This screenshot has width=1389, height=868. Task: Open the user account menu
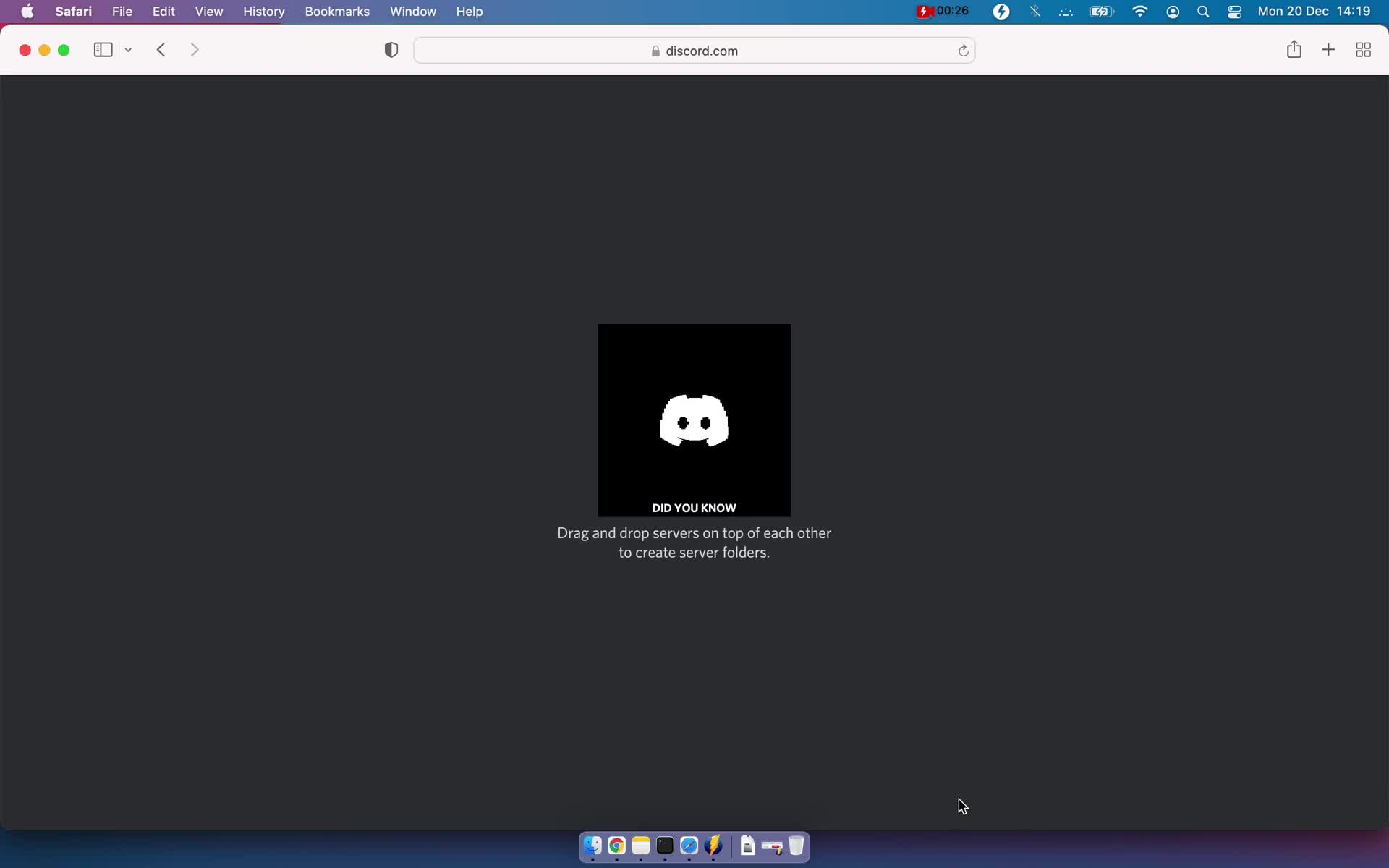pyautogui.click(x=1173, y=12)
